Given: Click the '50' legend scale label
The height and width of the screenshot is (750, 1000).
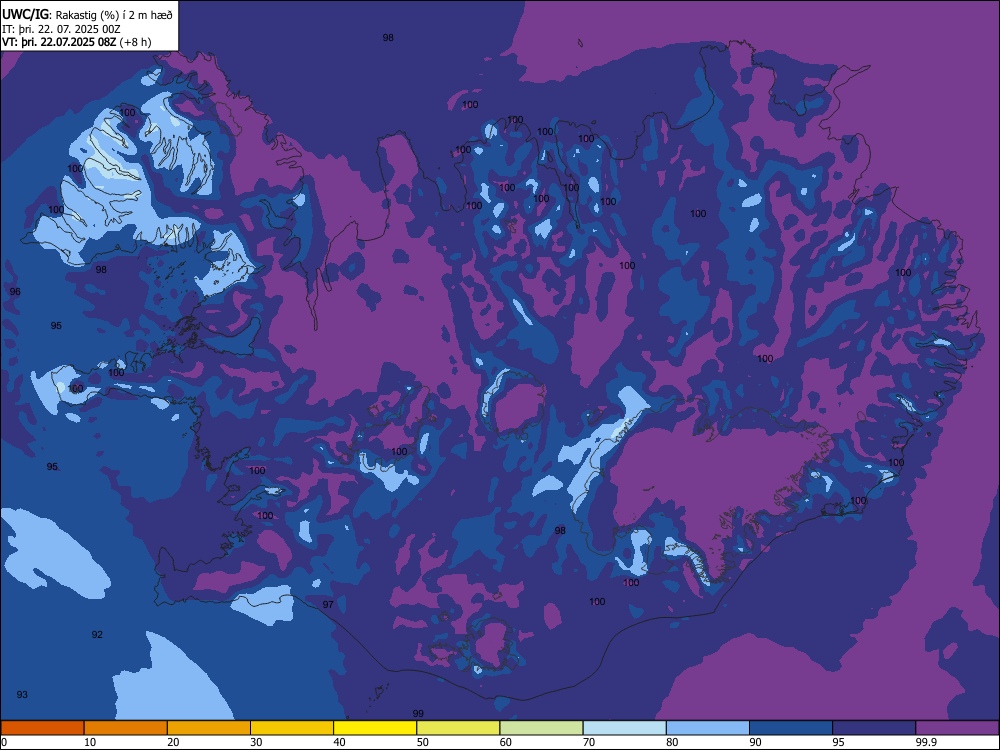Looking at the screenshot, I should tap(423, 742).
